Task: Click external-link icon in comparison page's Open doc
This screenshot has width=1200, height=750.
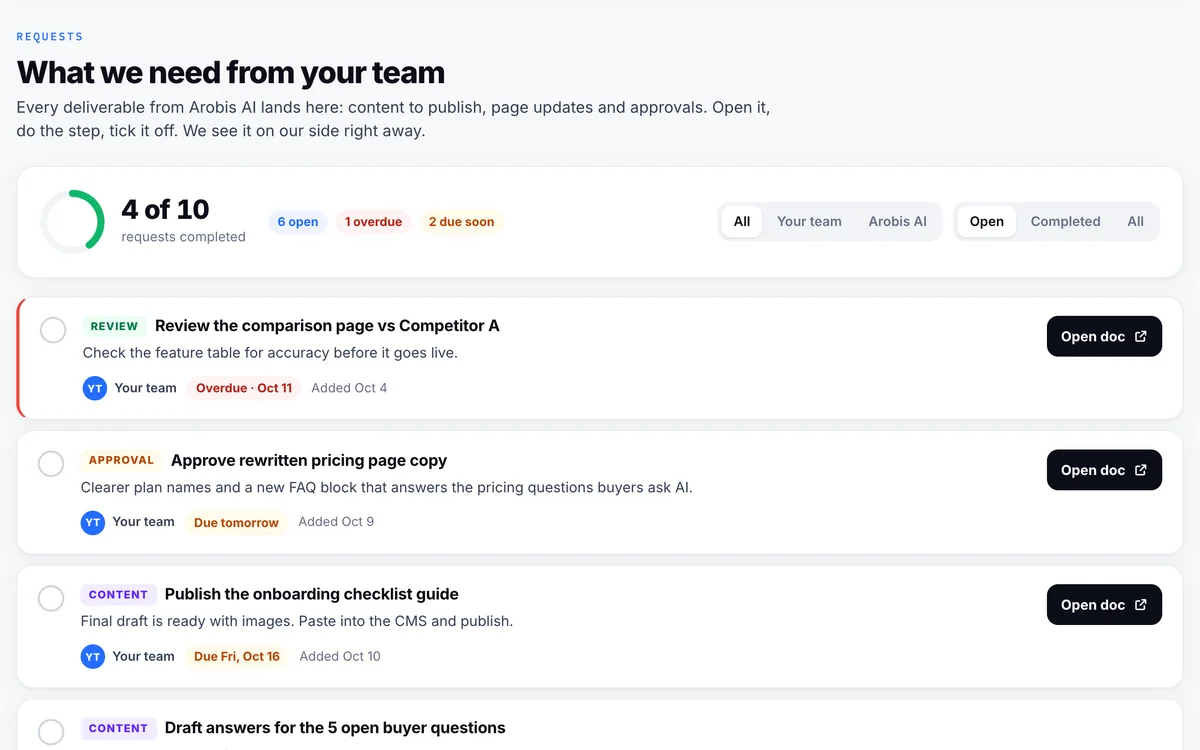Action: coord(1141,336)
